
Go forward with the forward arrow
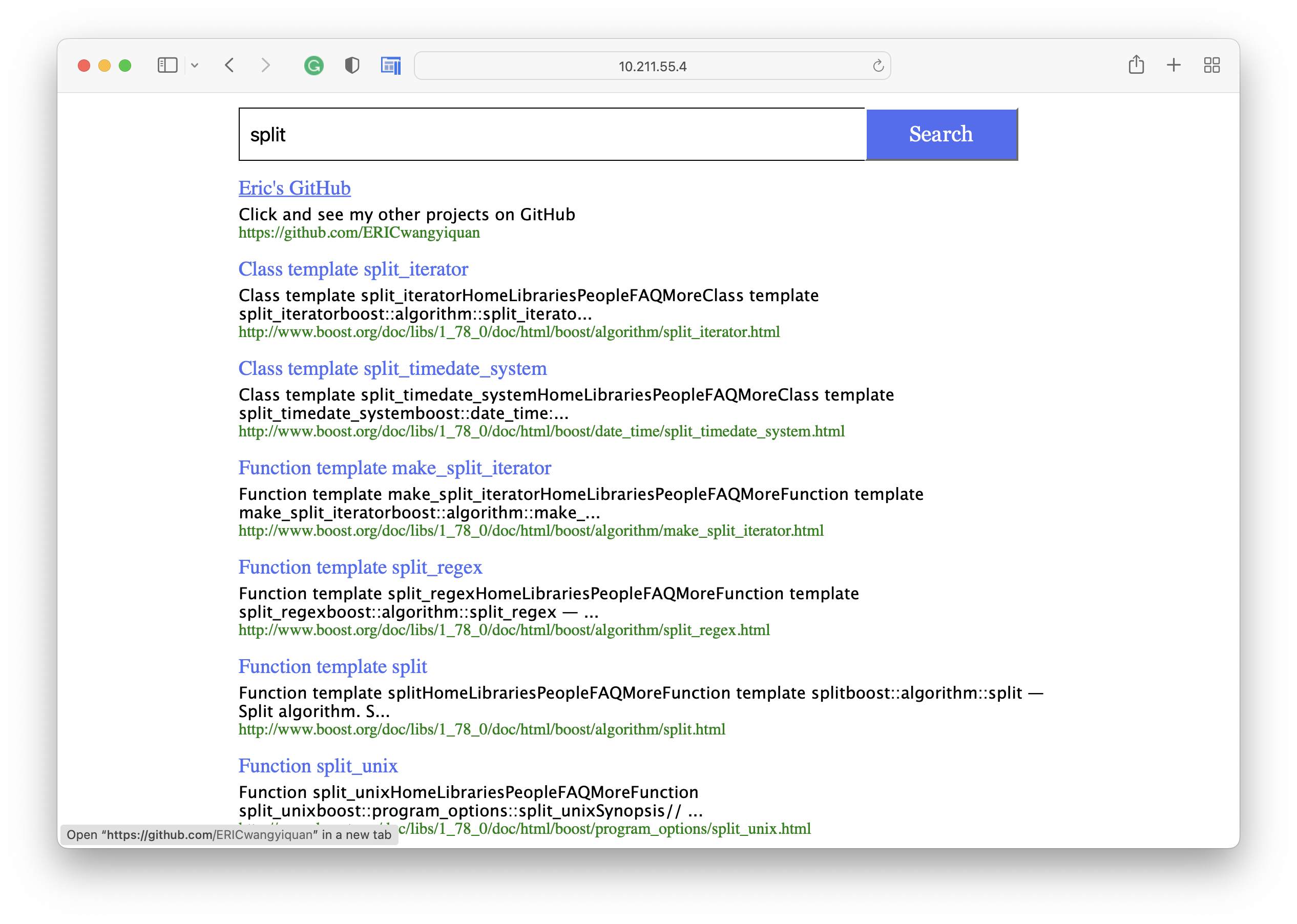(266, 66)
